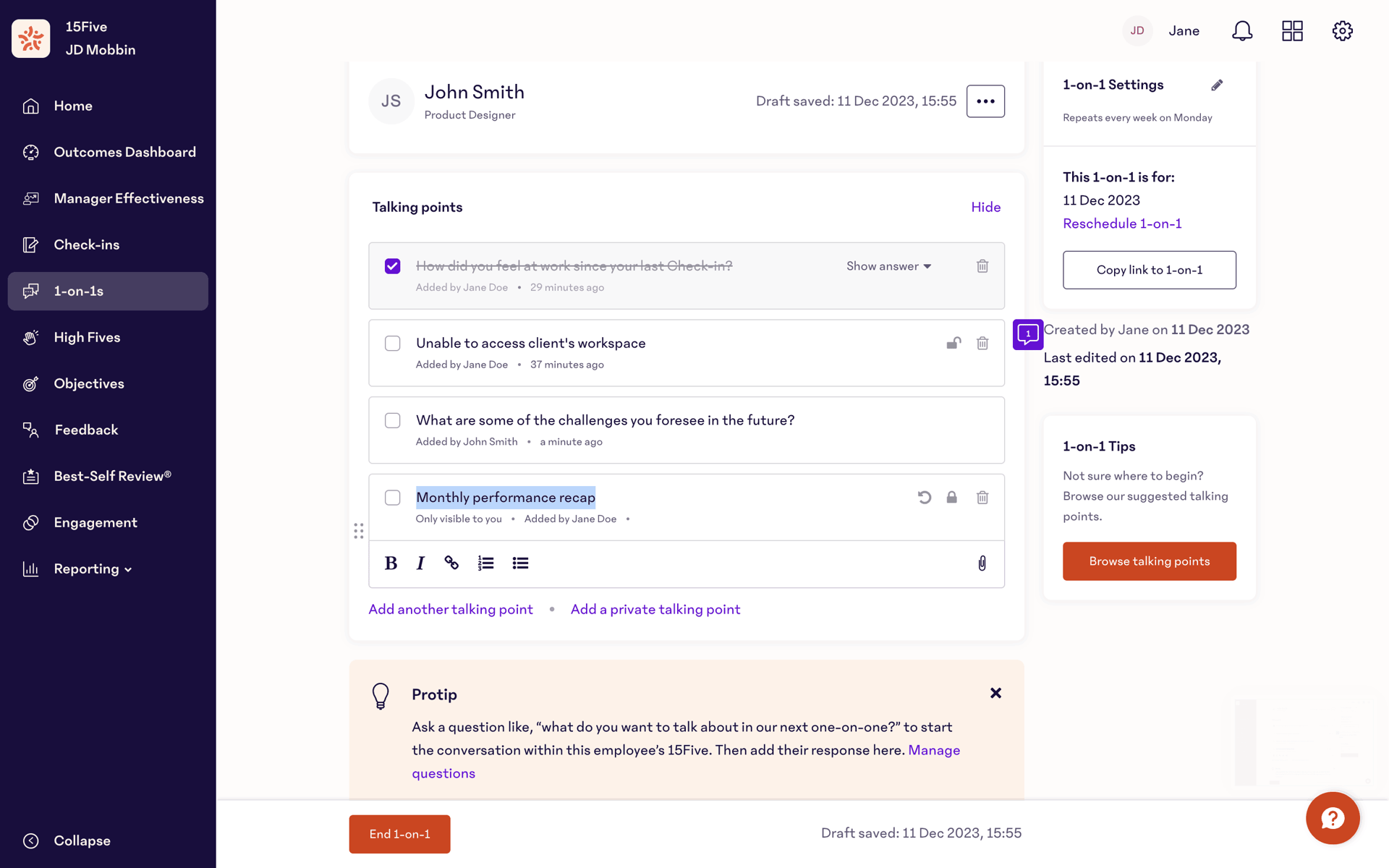Click the user name Jane
Viewport: 1389px width, 868px height.
pos(1184,30)
